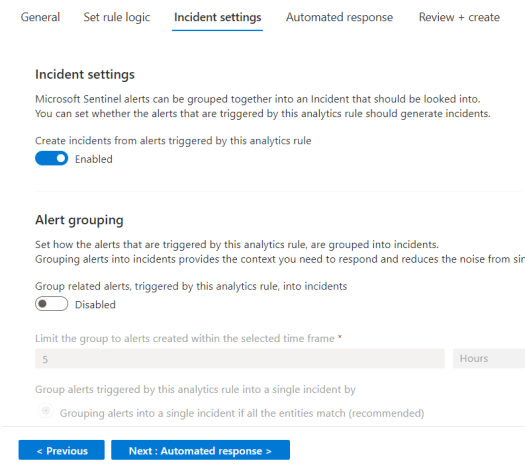Viewport: 525px width, 473px height.
Task: Open the Hours unit dropdown
Action: coord(489,359)
